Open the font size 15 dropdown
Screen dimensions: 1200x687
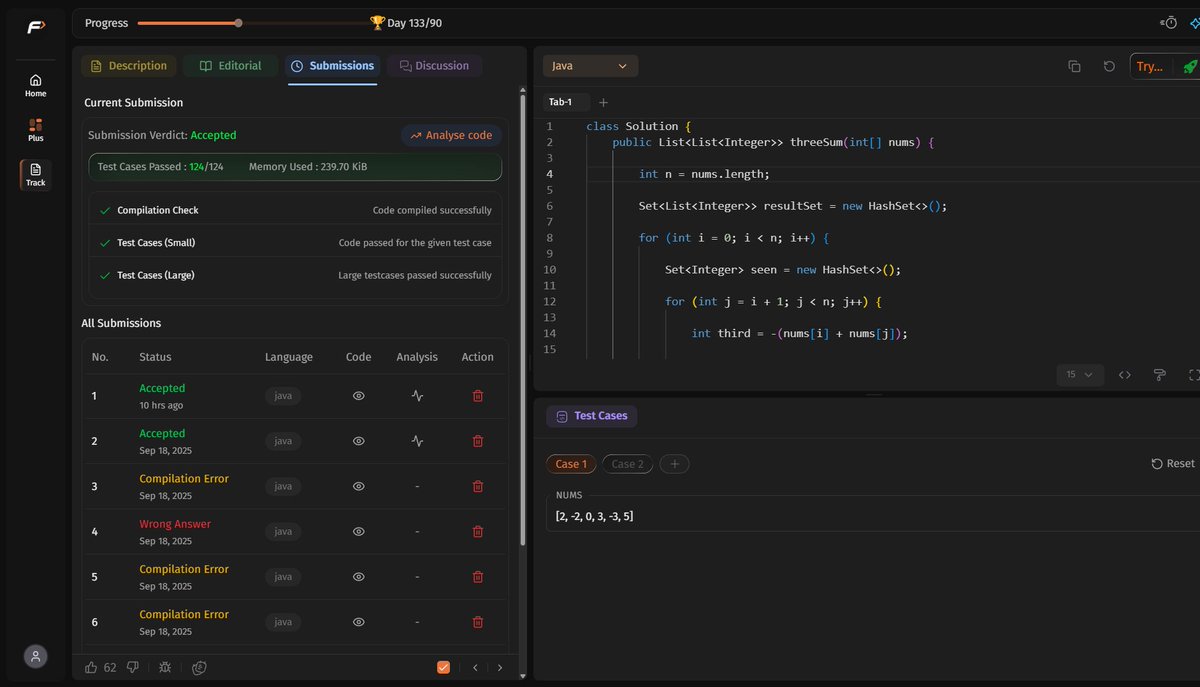[x=1080, y=375]
